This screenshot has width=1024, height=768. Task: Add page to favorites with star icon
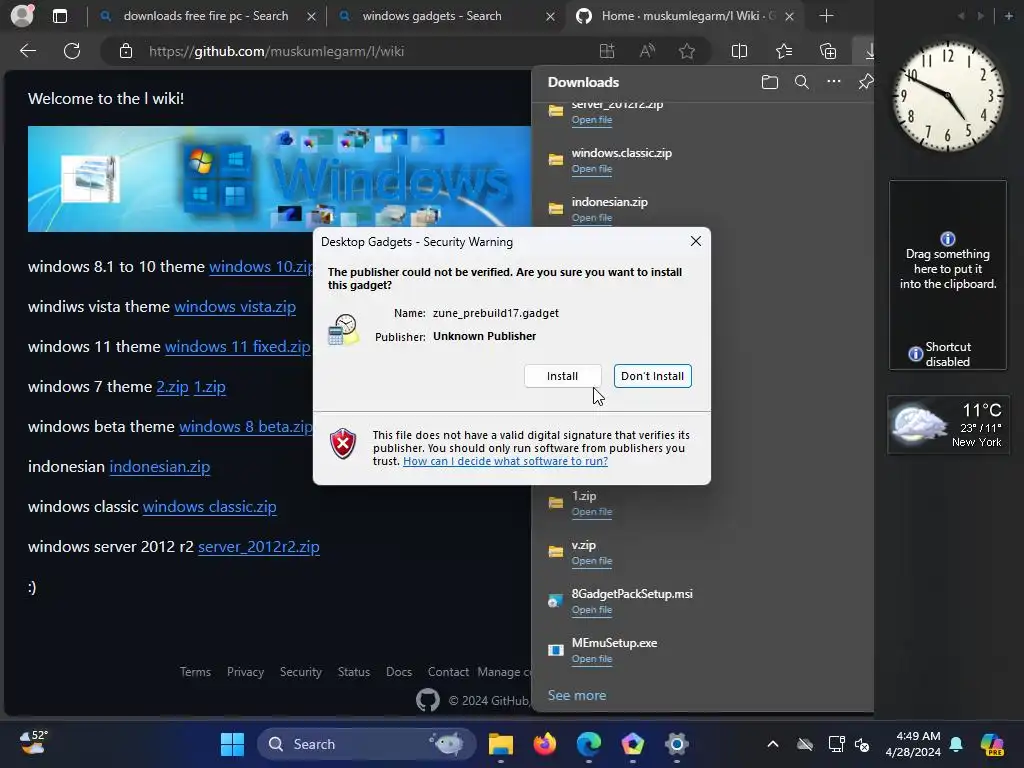click(x=686, y=51)
